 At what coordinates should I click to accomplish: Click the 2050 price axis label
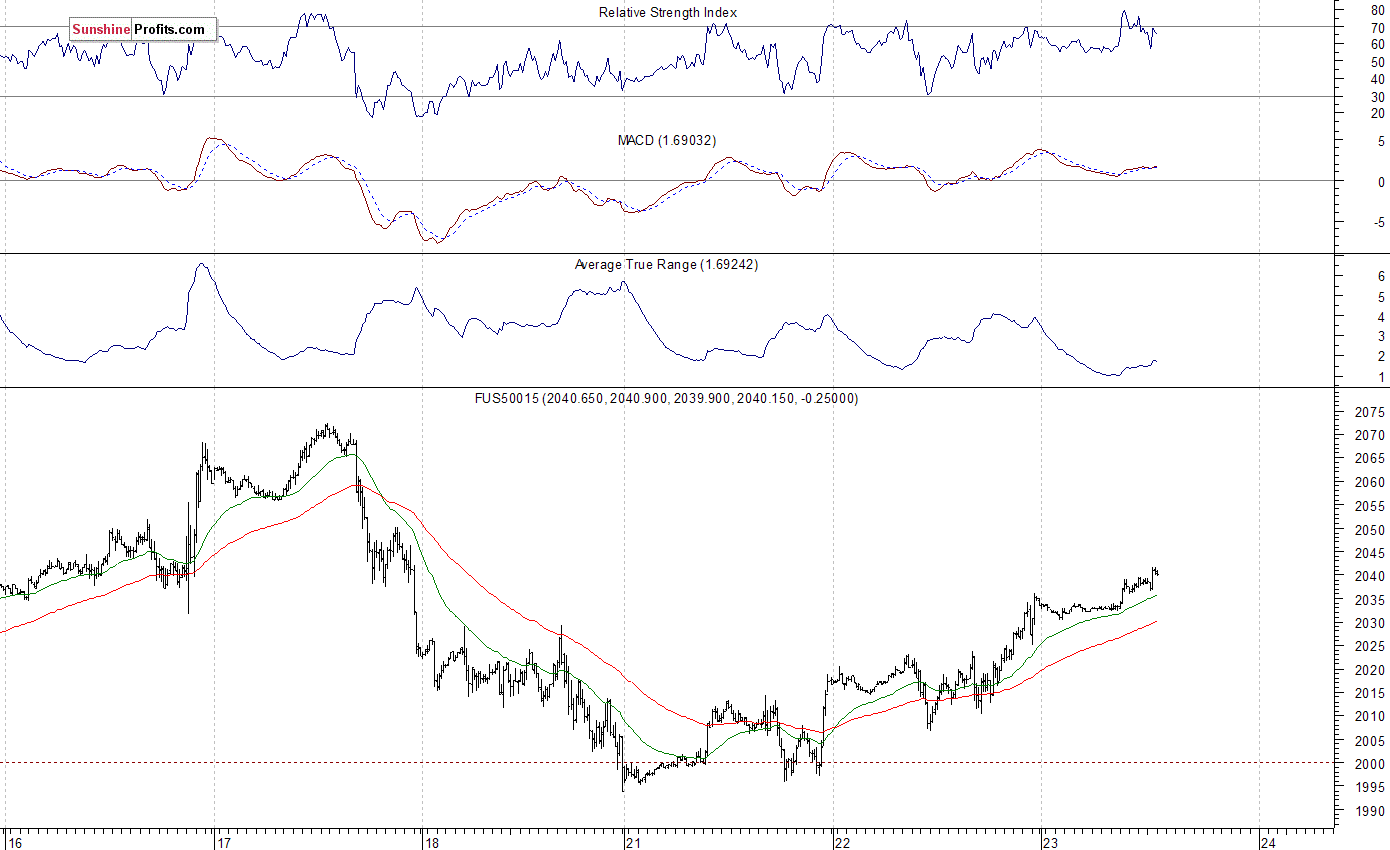click(1369, 530)
